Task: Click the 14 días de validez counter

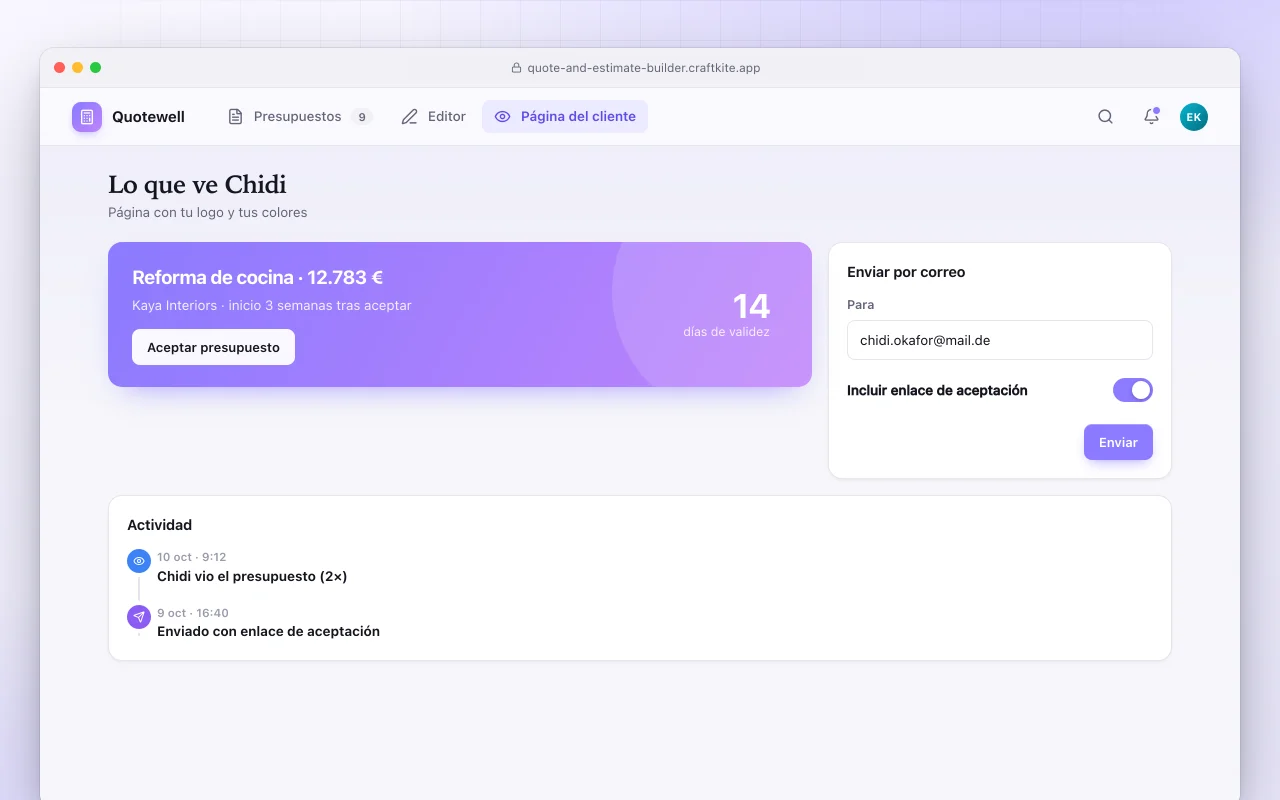Action: (x=727, y=315)
